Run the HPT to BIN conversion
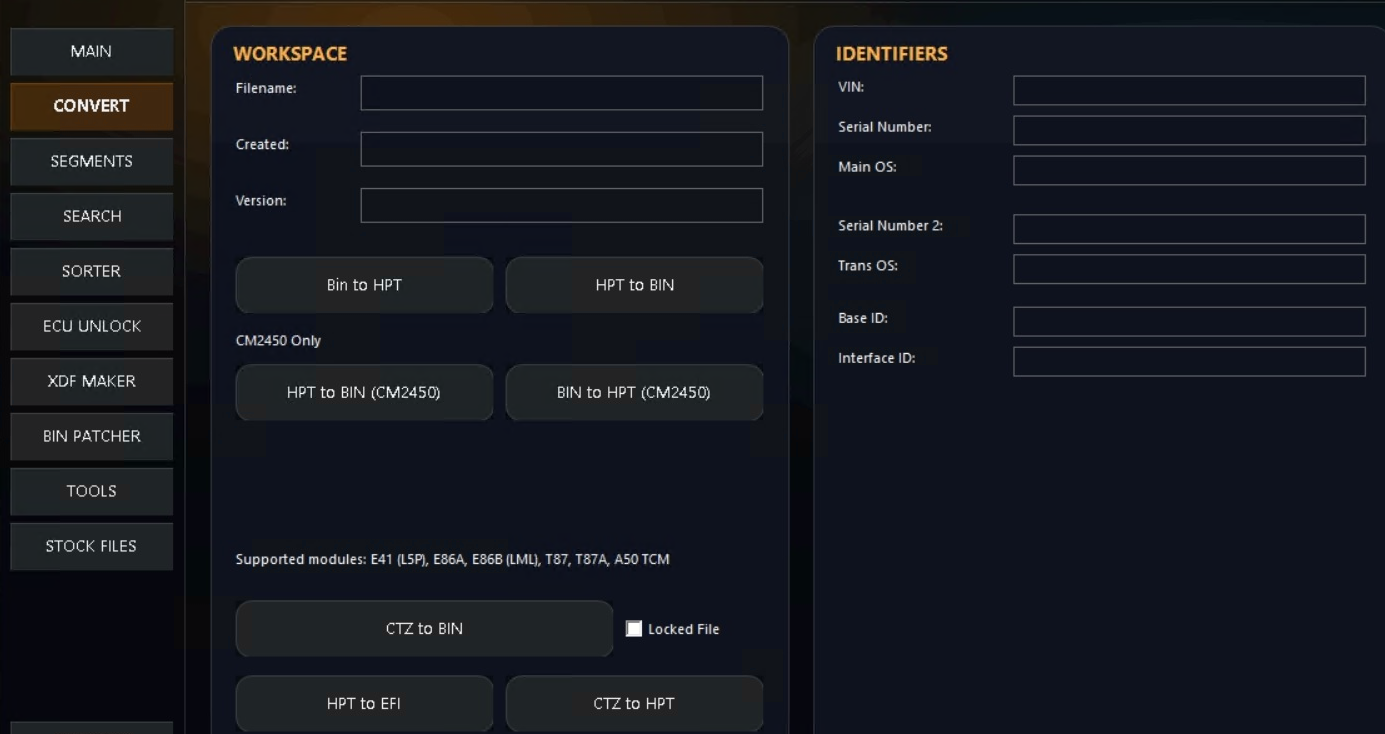Image resolution: width=1385 pixels, height=734 pixels. [x=634, y=285]
